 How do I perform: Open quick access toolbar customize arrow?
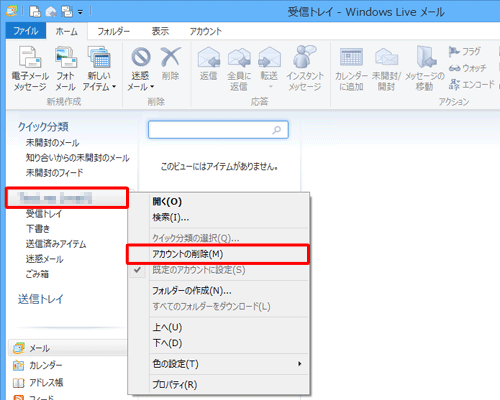click(x=80, y=13)
